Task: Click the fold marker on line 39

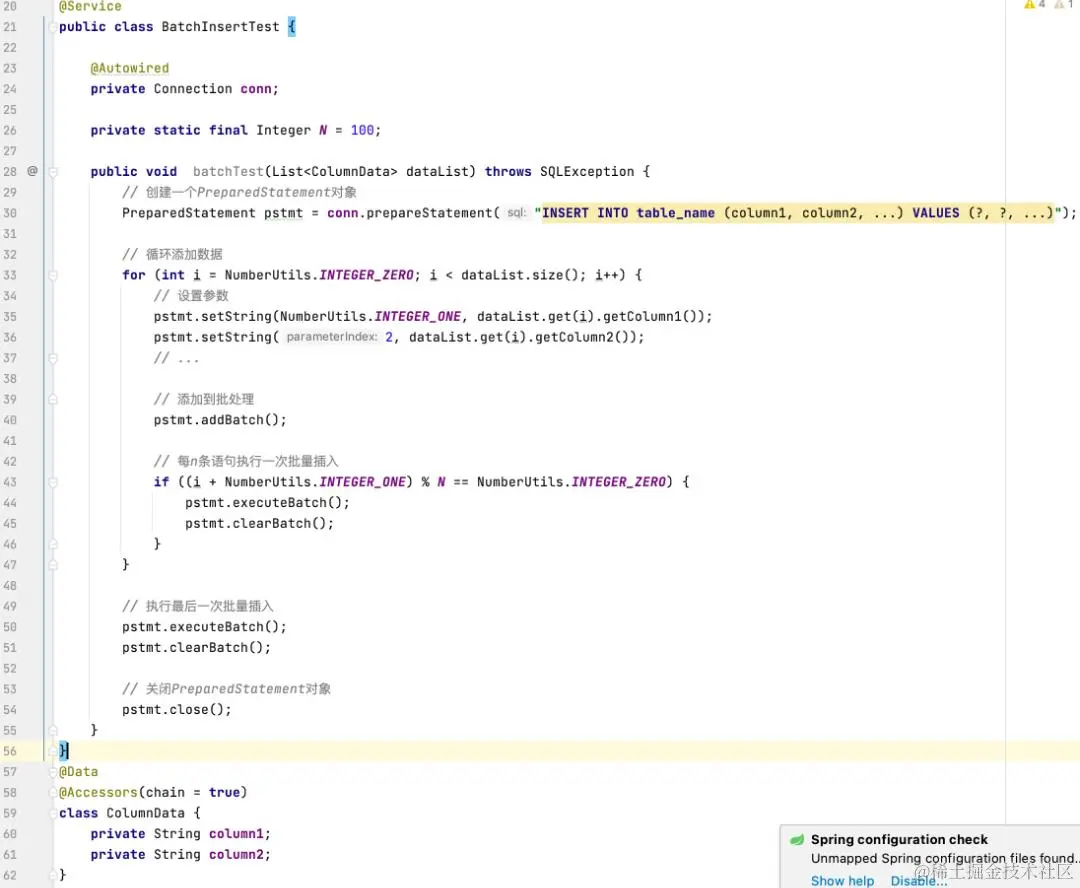Action: [x=53, y=400]
